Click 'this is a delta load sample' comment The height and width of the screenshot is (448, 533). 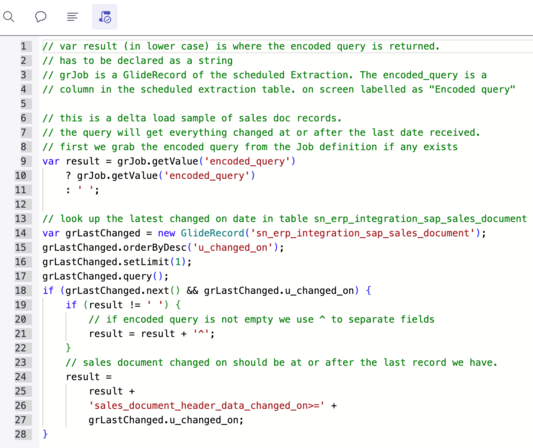(192, 118)
